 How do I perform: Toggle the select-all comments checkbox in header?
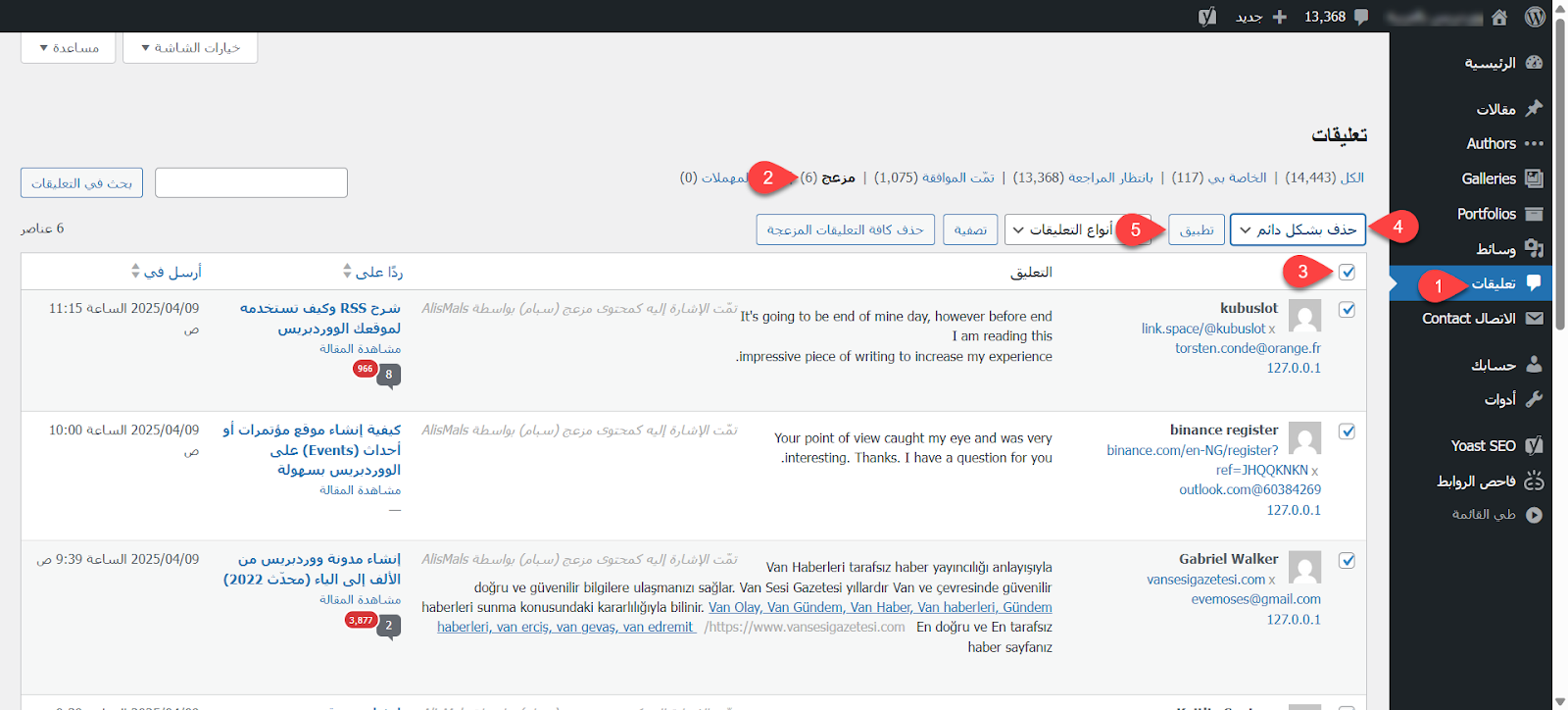1347,273
